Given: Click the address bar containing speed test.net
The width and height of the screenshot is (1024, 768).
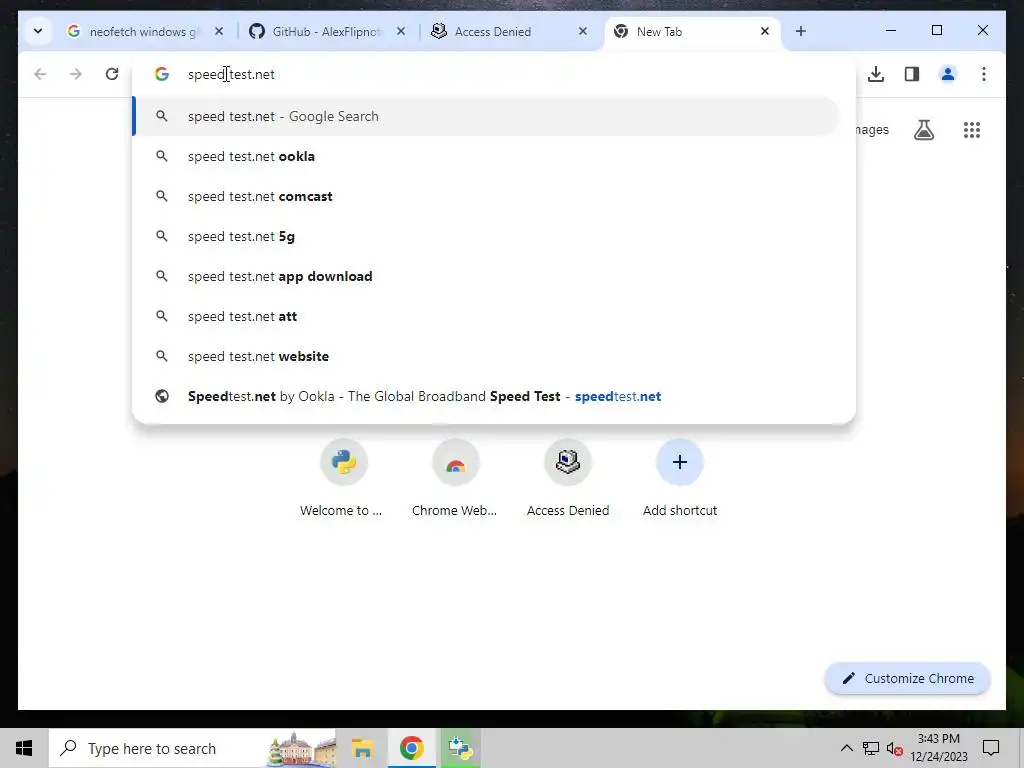Looking at the screenshot, I should [493, 74].
